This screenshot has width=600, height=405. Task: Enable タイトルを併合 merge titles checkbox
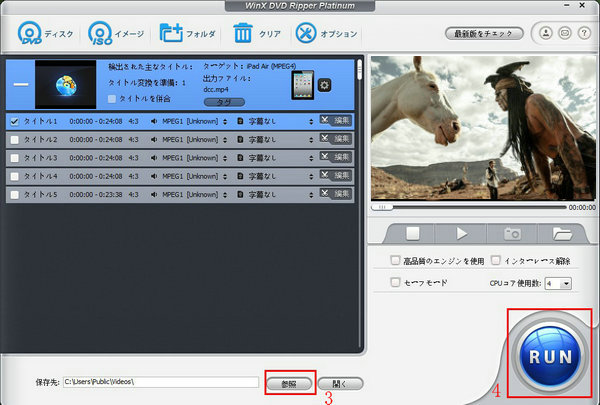coord(112,99)
